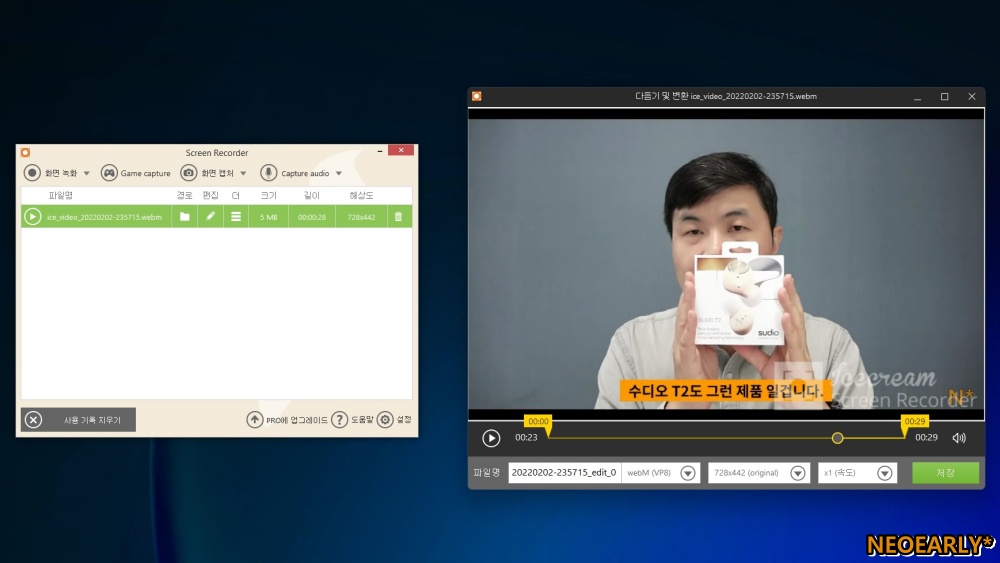Click the 728x442 resolution cell
The width and height of the screenshot is (1000, 563).
(x=361, y=217)
